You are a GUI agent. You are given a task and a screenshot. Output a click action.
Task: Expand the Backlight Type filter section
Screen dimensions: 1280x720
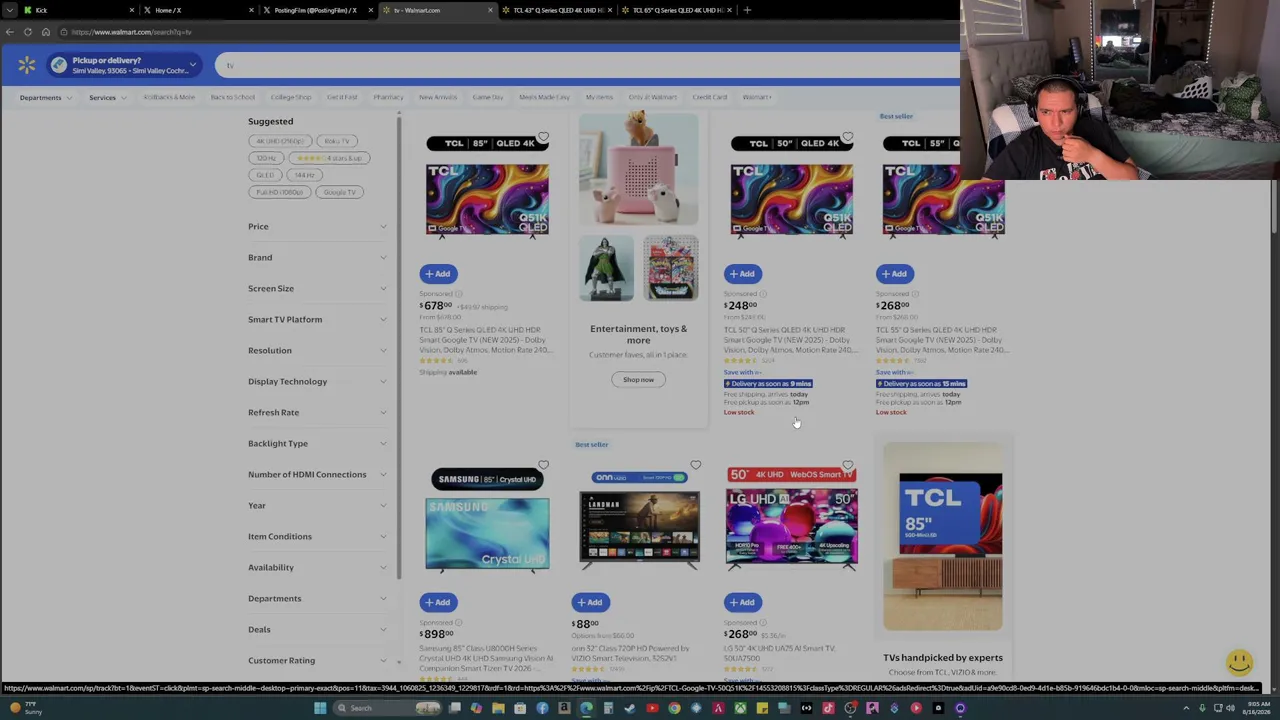pos(317,443)
